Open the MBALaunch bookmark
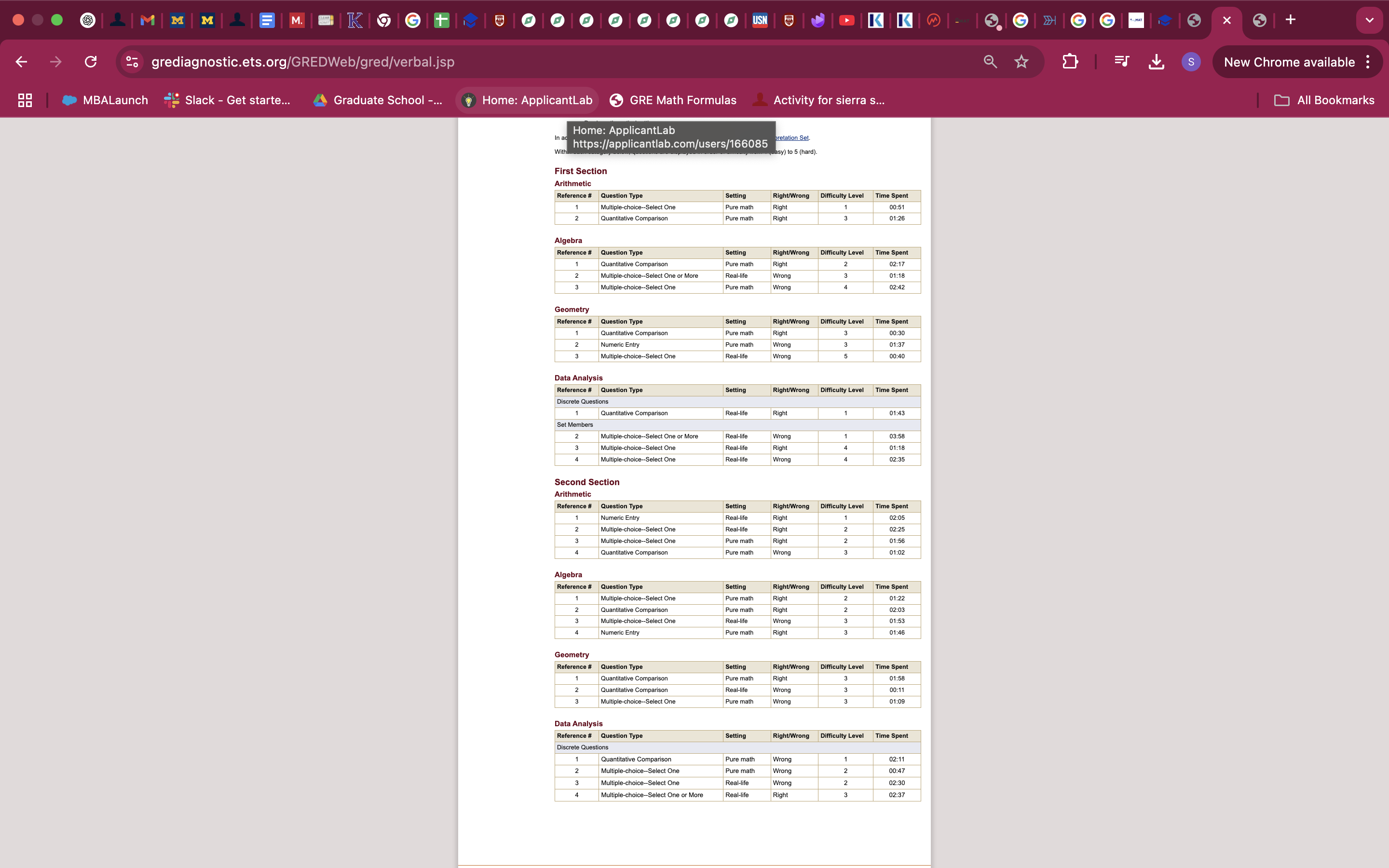 (x=105, y=100)
